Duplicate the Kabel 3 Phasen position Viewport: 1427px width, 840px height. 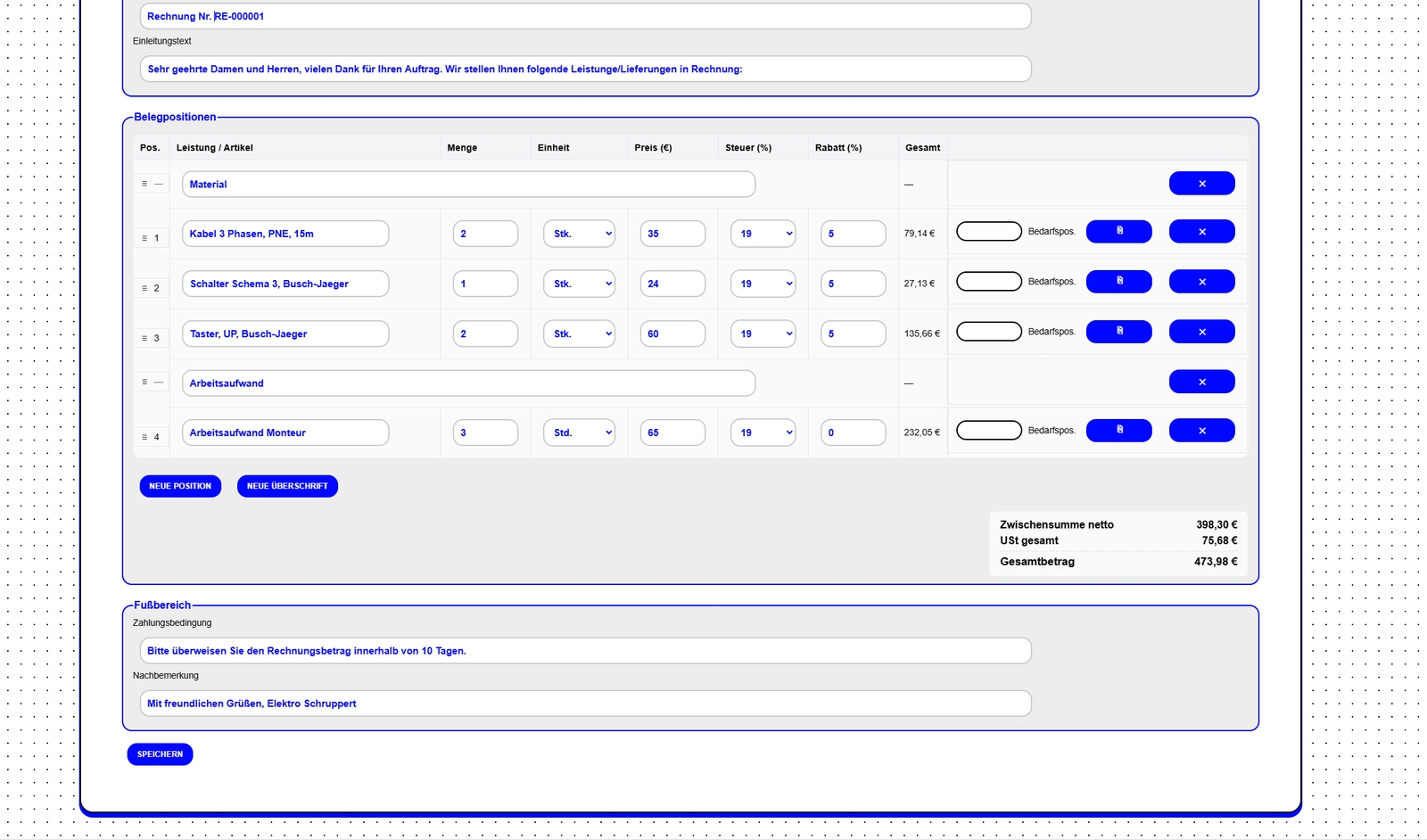click(x=1118, y=232)
